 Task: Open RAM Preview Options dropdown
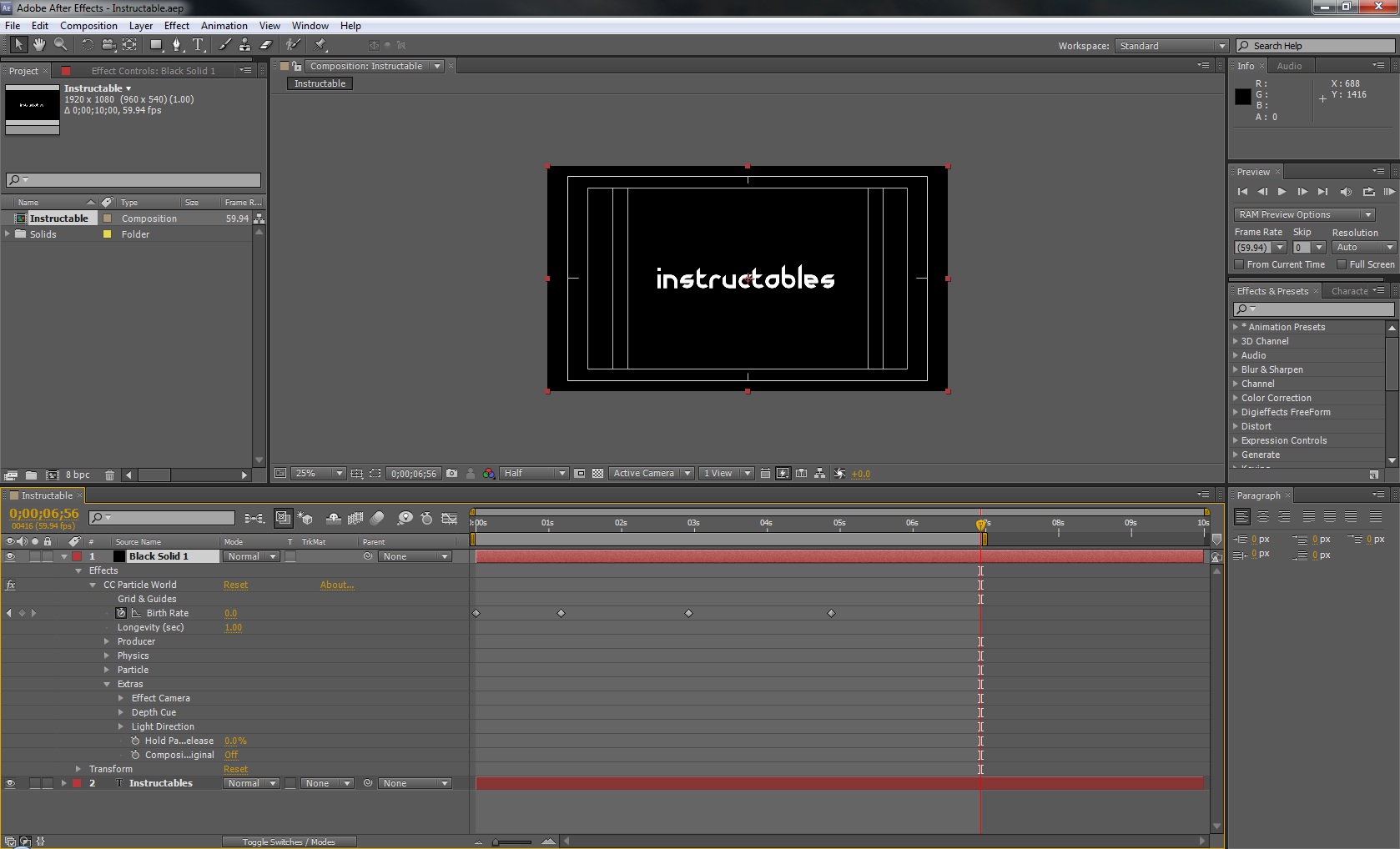pos(1305,214)
